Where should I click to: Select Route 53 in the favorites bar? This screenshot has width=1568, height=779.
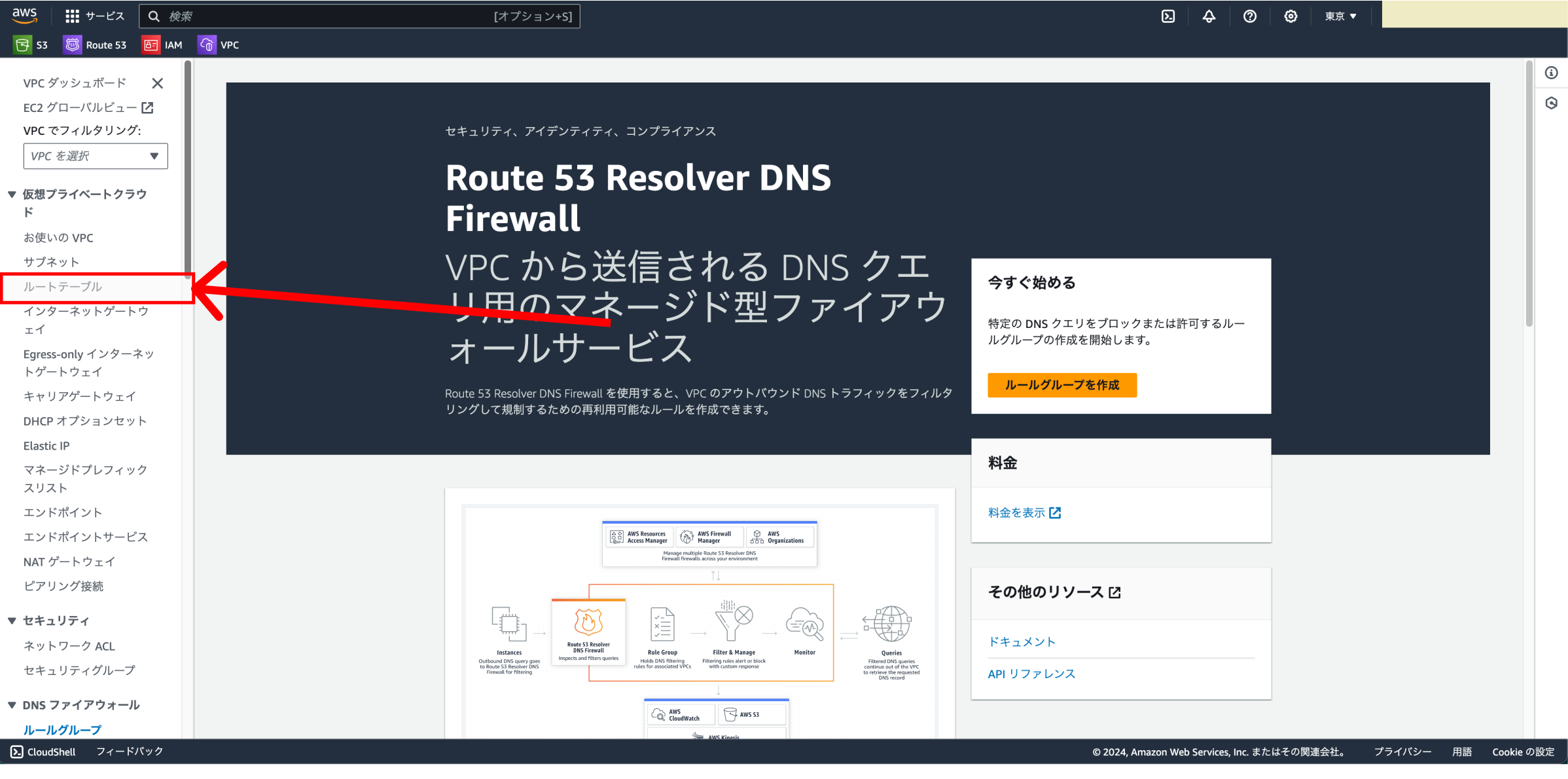point(95,45)
